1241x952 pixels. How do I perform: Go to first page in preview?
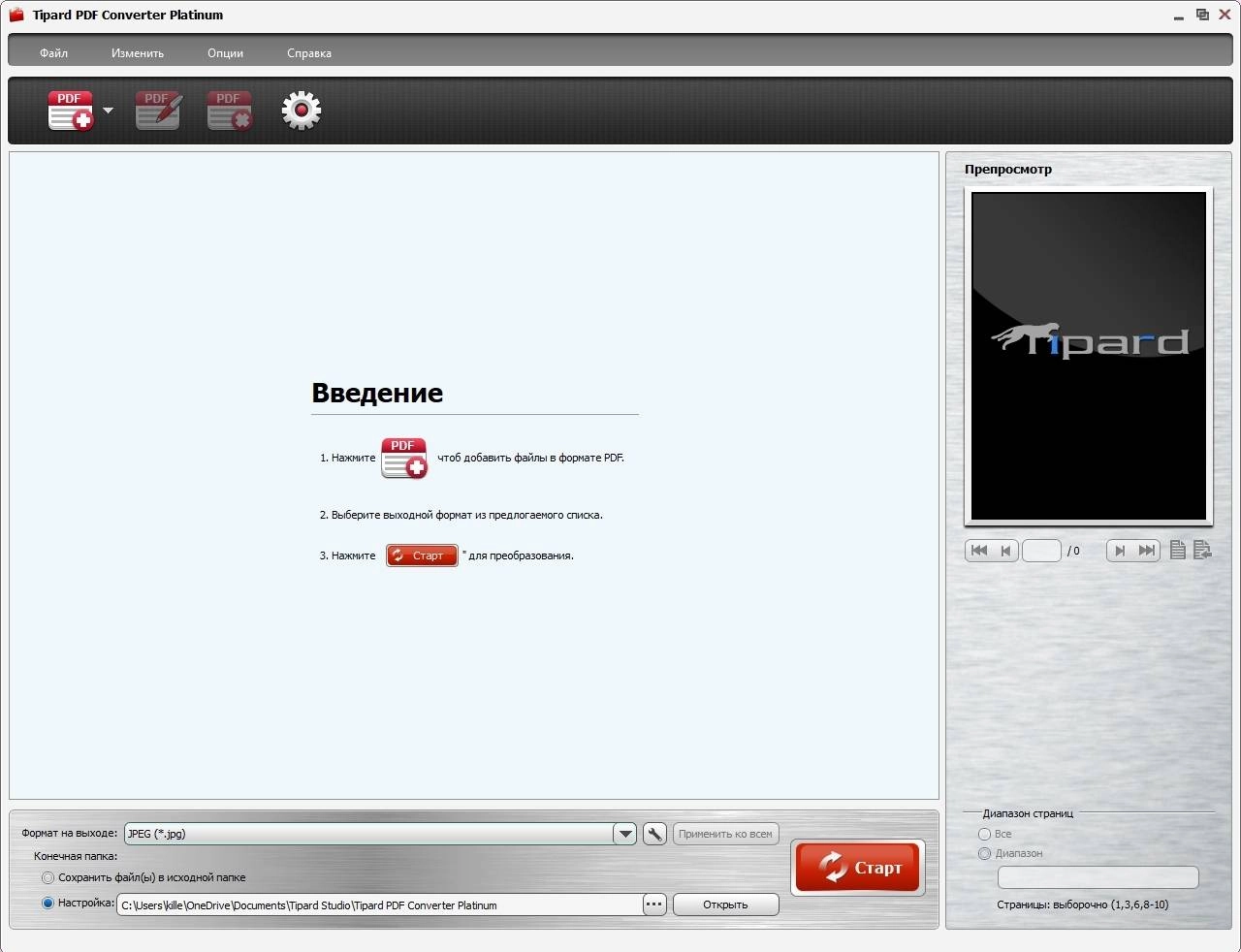coord(979,551)
